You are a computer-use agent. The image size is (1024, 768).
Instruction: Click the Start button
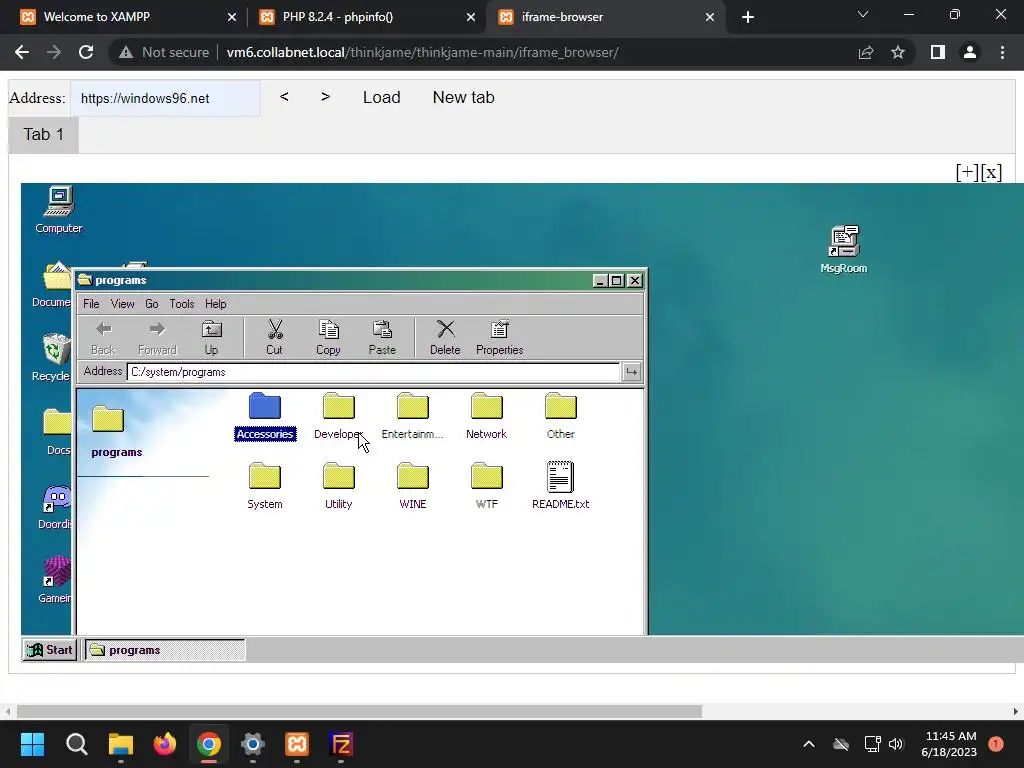click(50, 650)
